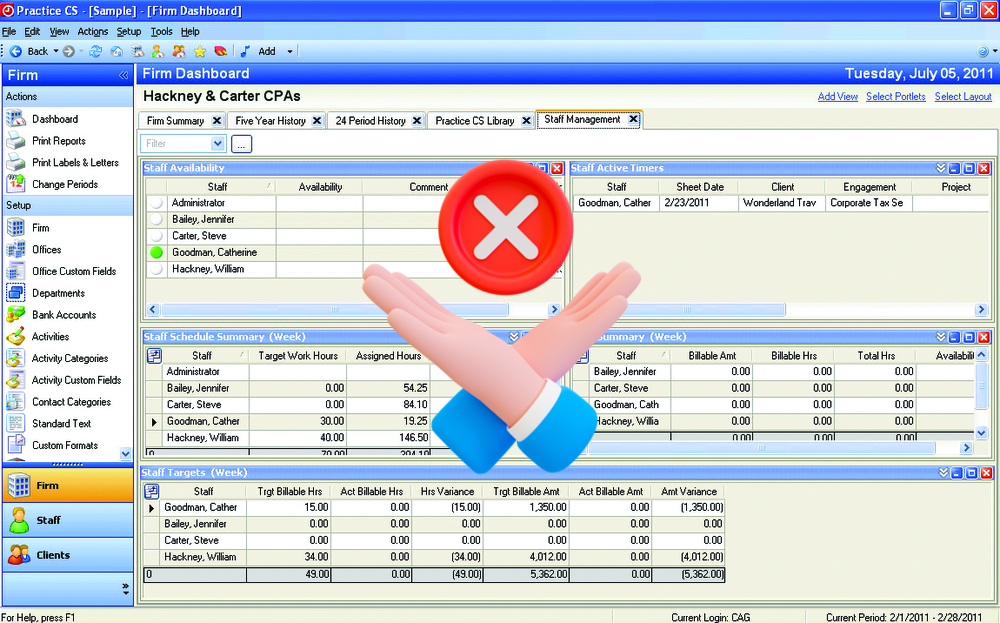Open Firm setup item in sidebar
This screenshot has width=1000, height=623.
click(40, 228)
